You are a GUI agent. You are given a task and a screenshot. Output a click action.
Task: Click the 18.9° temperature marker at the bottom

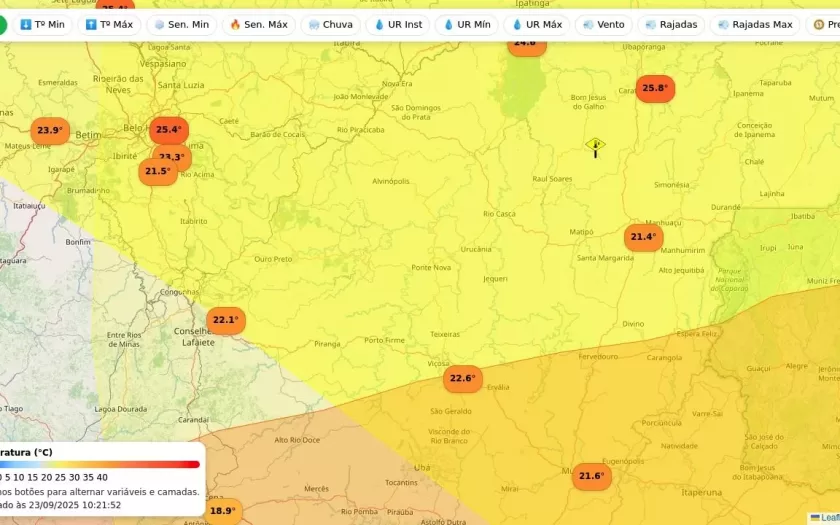(x=222, y=511)
